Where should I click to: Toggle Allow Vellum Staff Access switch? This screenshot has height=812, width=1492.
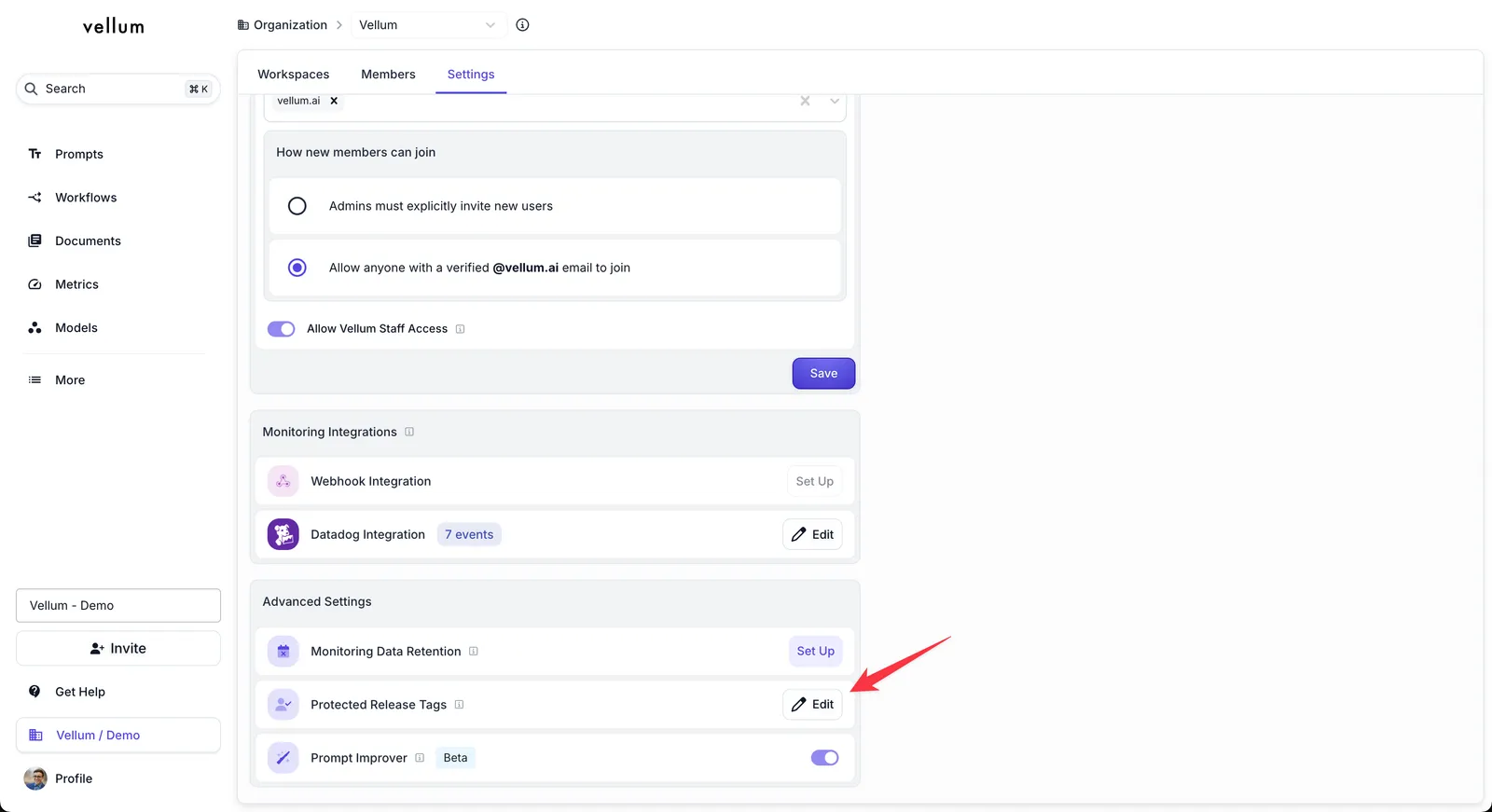(x=282, y=329)
